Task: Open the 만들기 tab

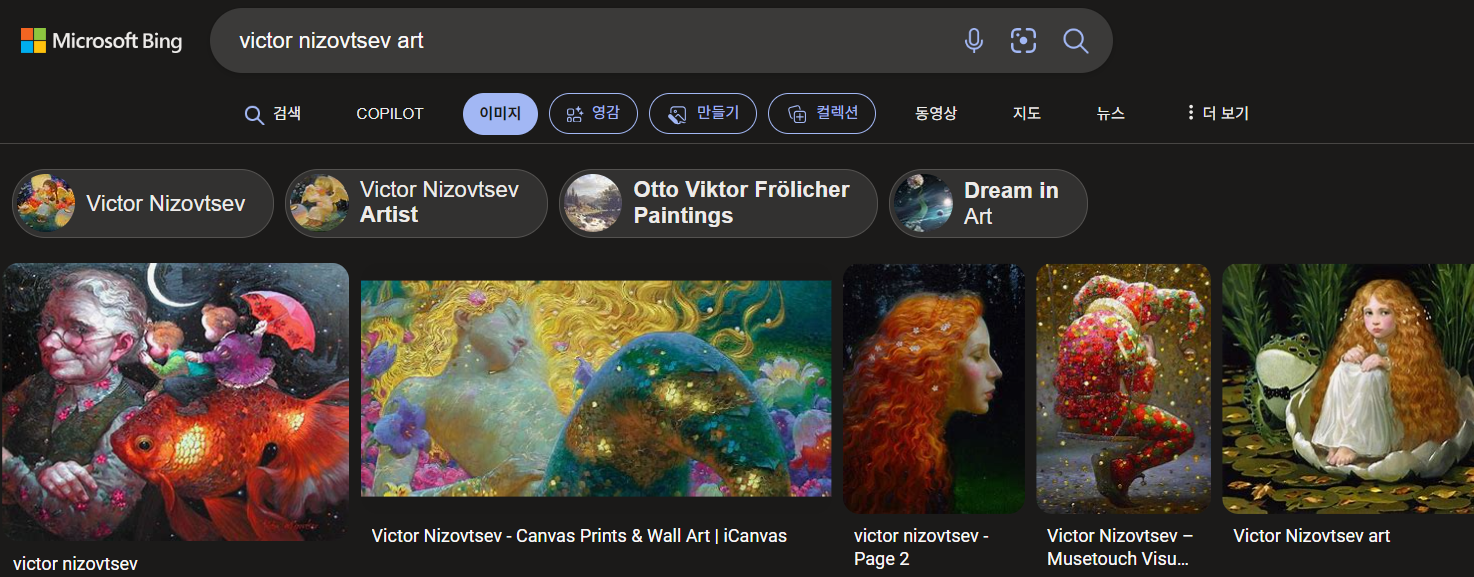Action: [703, 114]
